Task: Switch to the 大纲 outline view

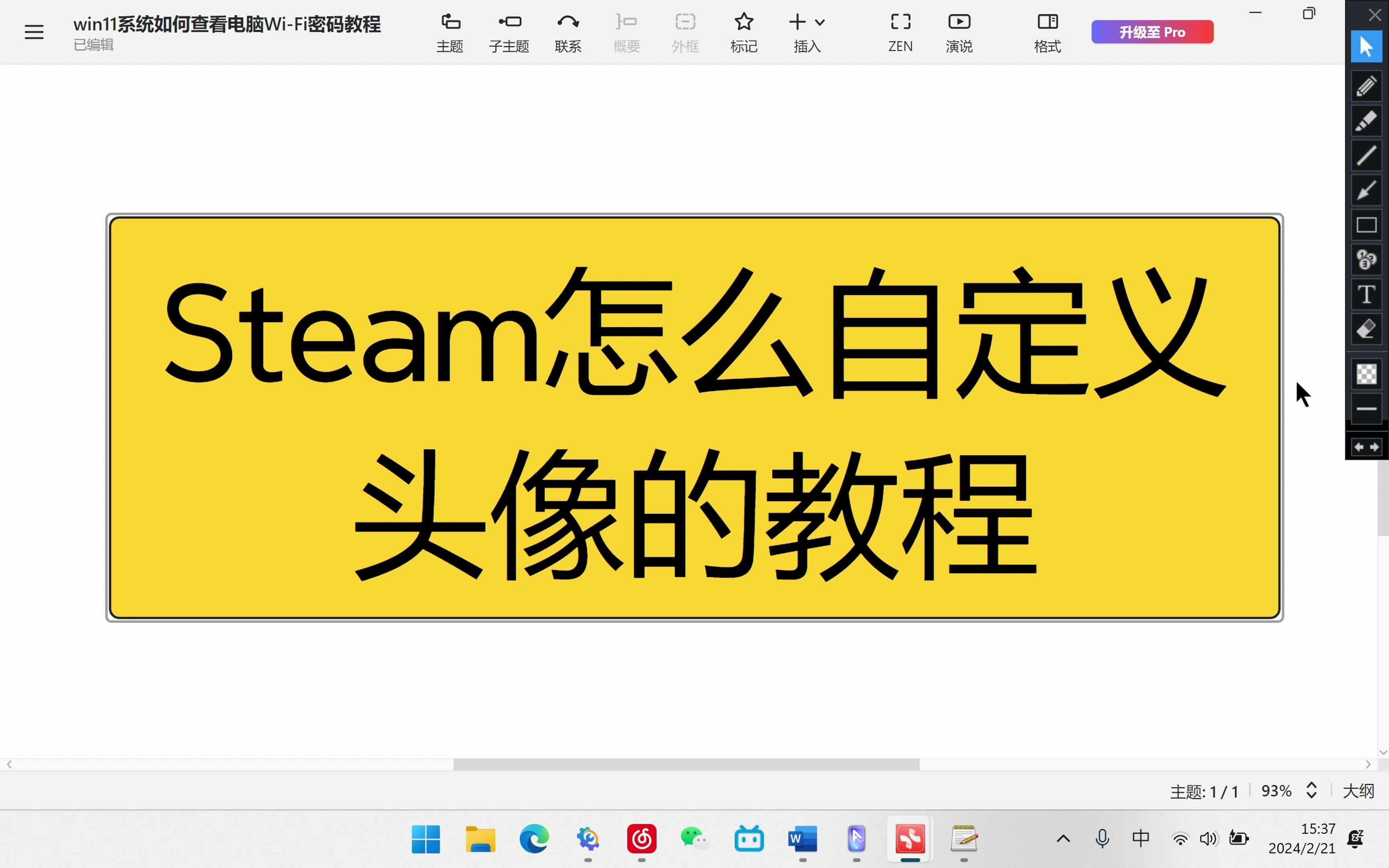Action: coord(1358,791)
